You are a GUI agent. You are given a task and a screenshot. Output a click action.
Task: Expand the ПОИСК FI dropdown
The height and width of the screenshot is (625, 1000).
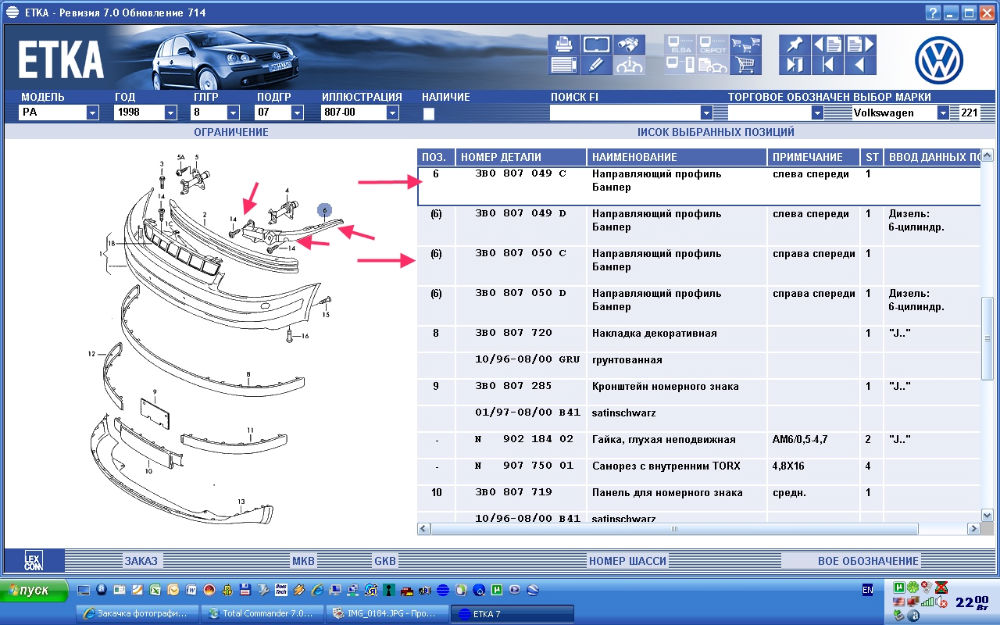pos(706,113)
